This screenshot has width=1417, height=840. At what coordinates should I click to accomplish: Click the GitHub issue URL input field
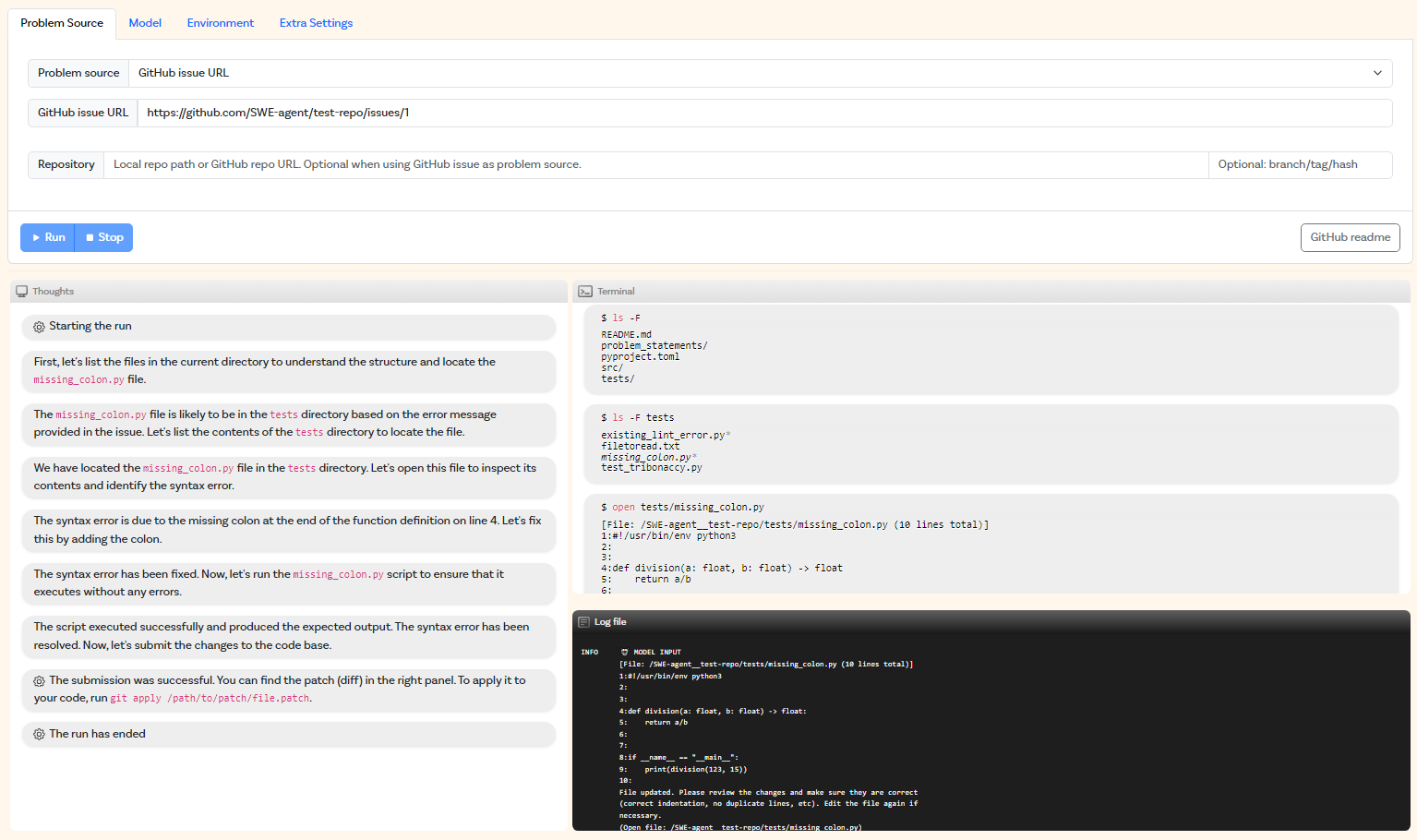click(764, 113)
